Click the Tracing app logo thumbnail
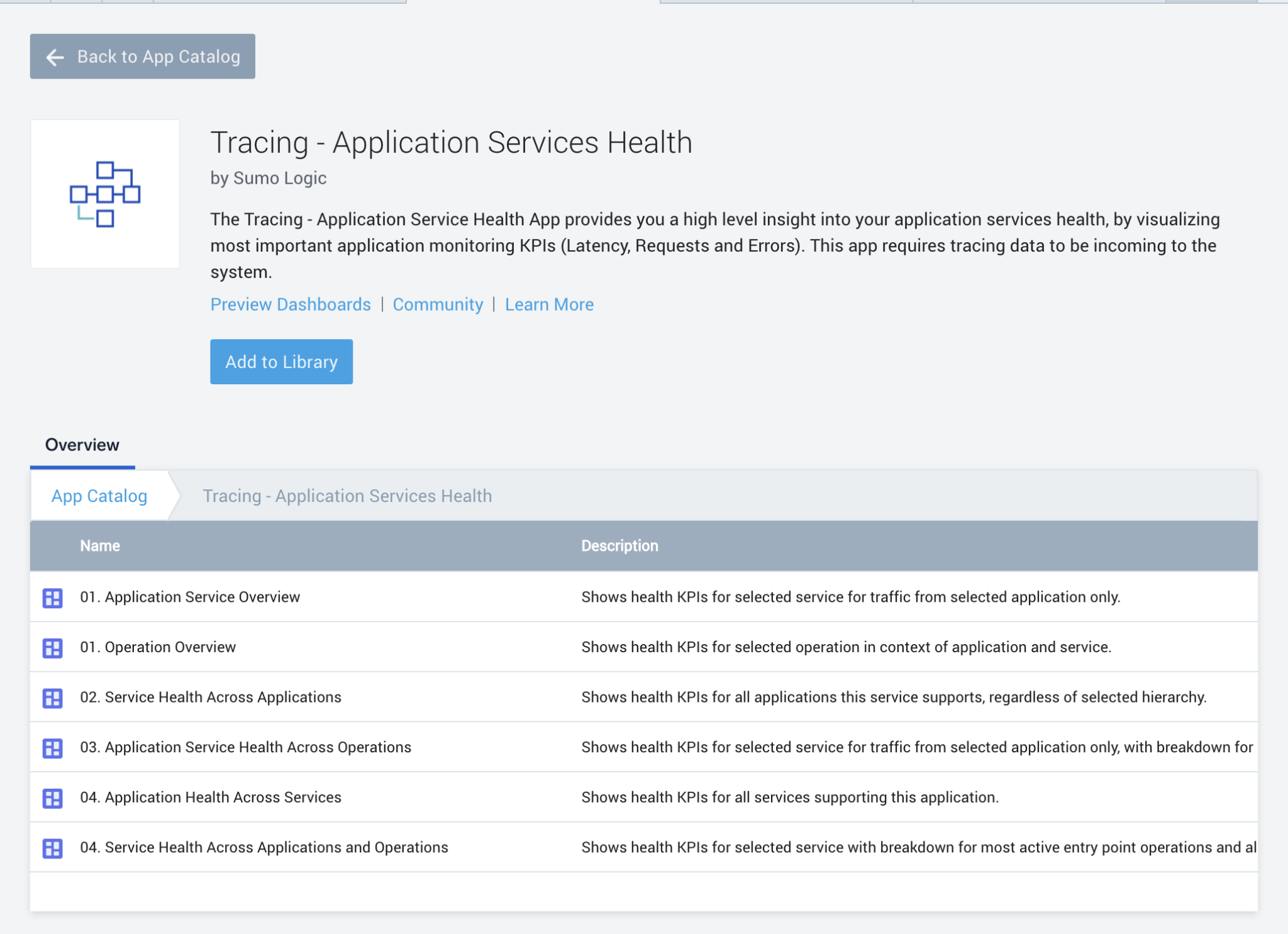Image resolution: width=1288 pixels, height=934 pixels. click(x=105, y=194)
